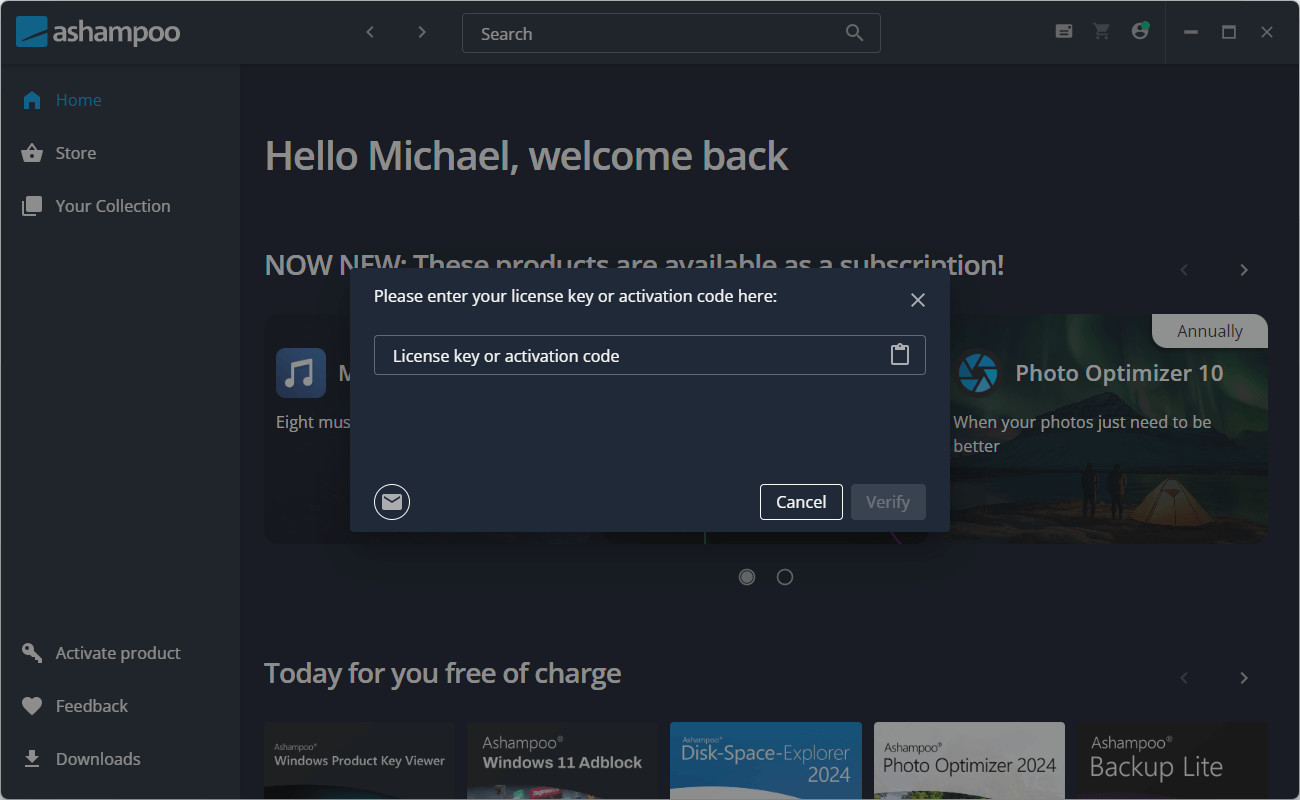Click the Photo Optimizer 10 shutter icon
The height and width of the screenshot is (800, 1300).
pos(978,373)
